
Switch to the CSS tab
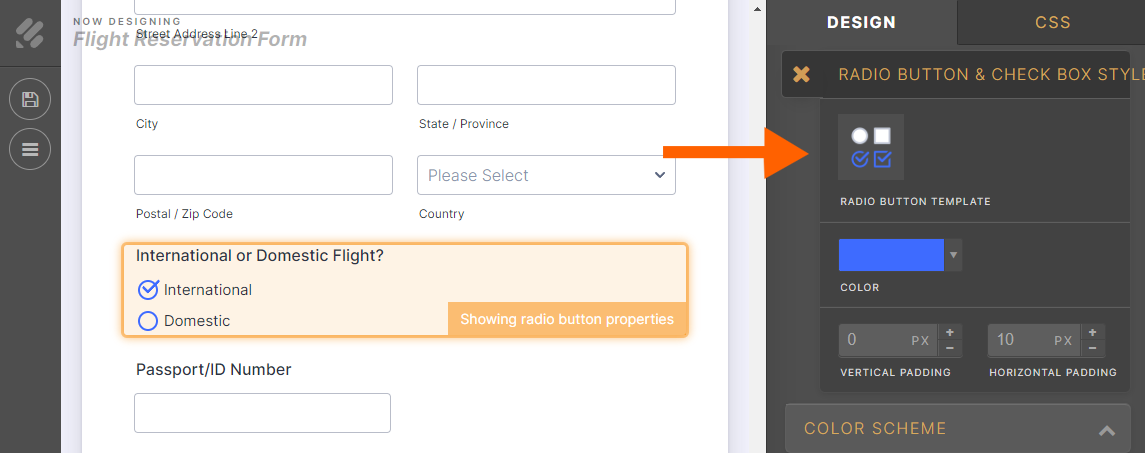tap(1052, 22)
